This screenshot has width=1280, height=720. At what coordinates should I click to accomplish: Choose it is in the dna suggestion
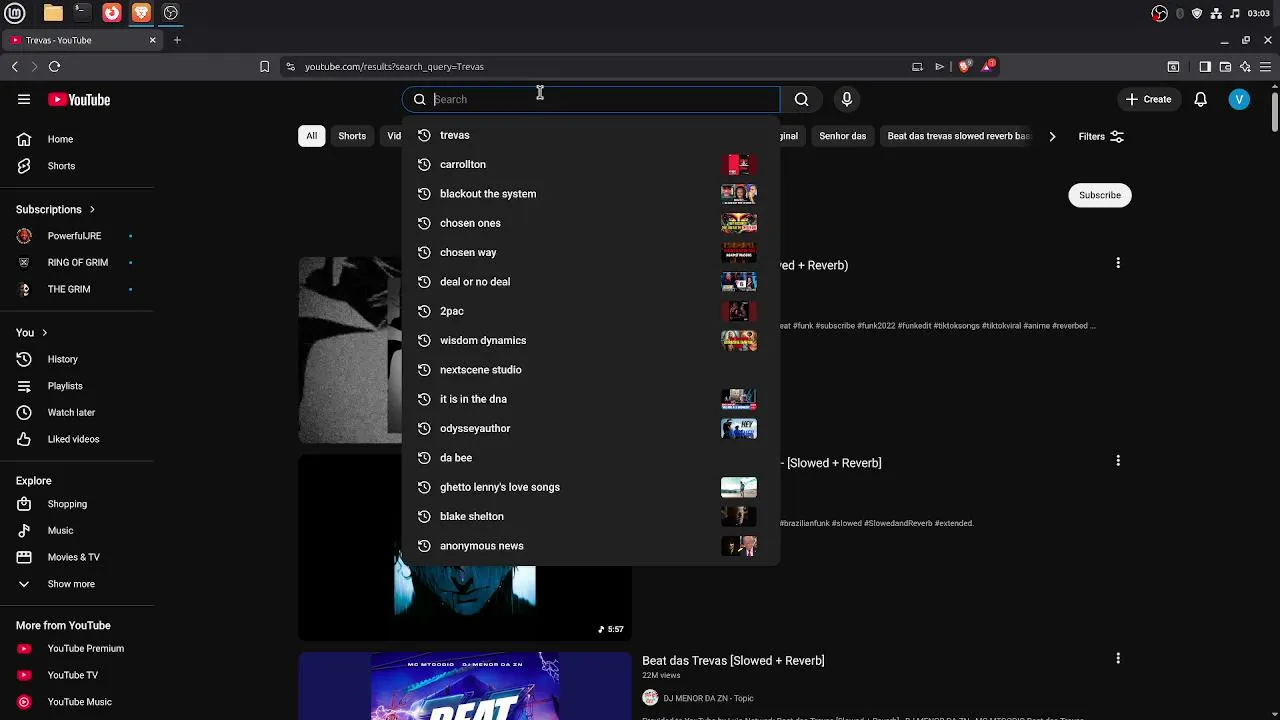pyautogui.click(x=590, y=399)
